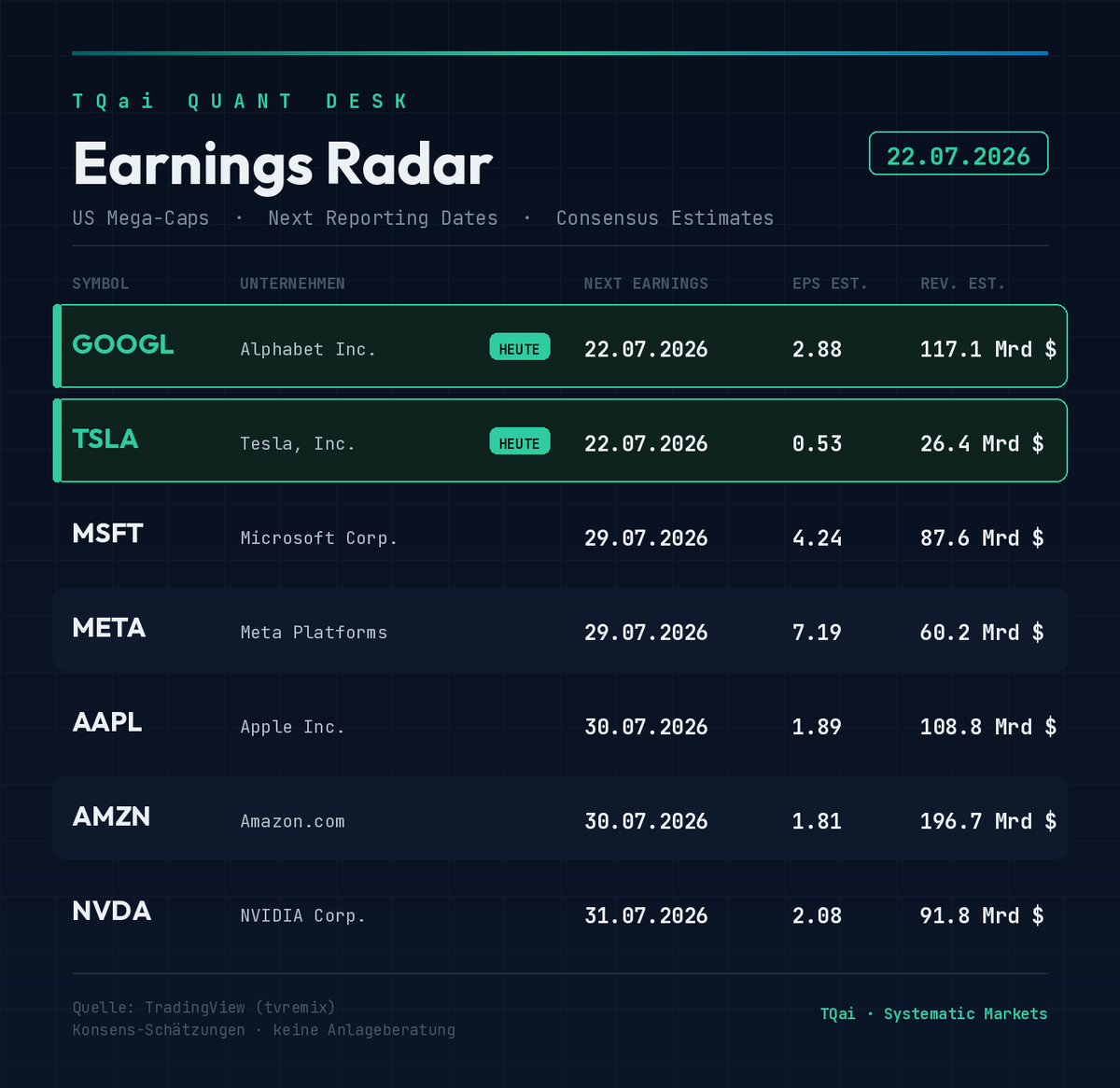Click the REV. EST. column header
1120x1088 pixels.
962,284
